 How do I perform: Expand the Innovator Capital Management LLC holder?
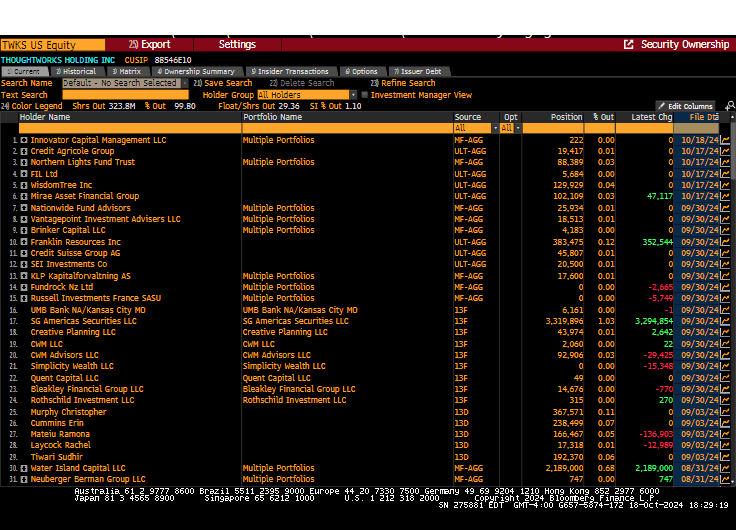[x=24, y=140]
